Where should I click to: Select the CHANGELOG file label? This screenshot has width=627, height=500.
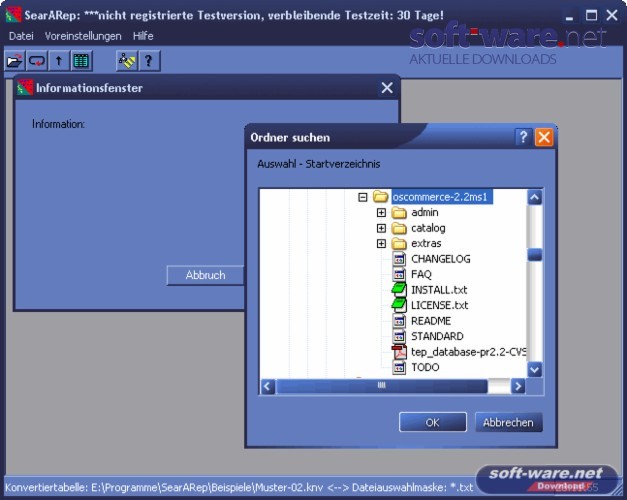click(x=441, y=259)
